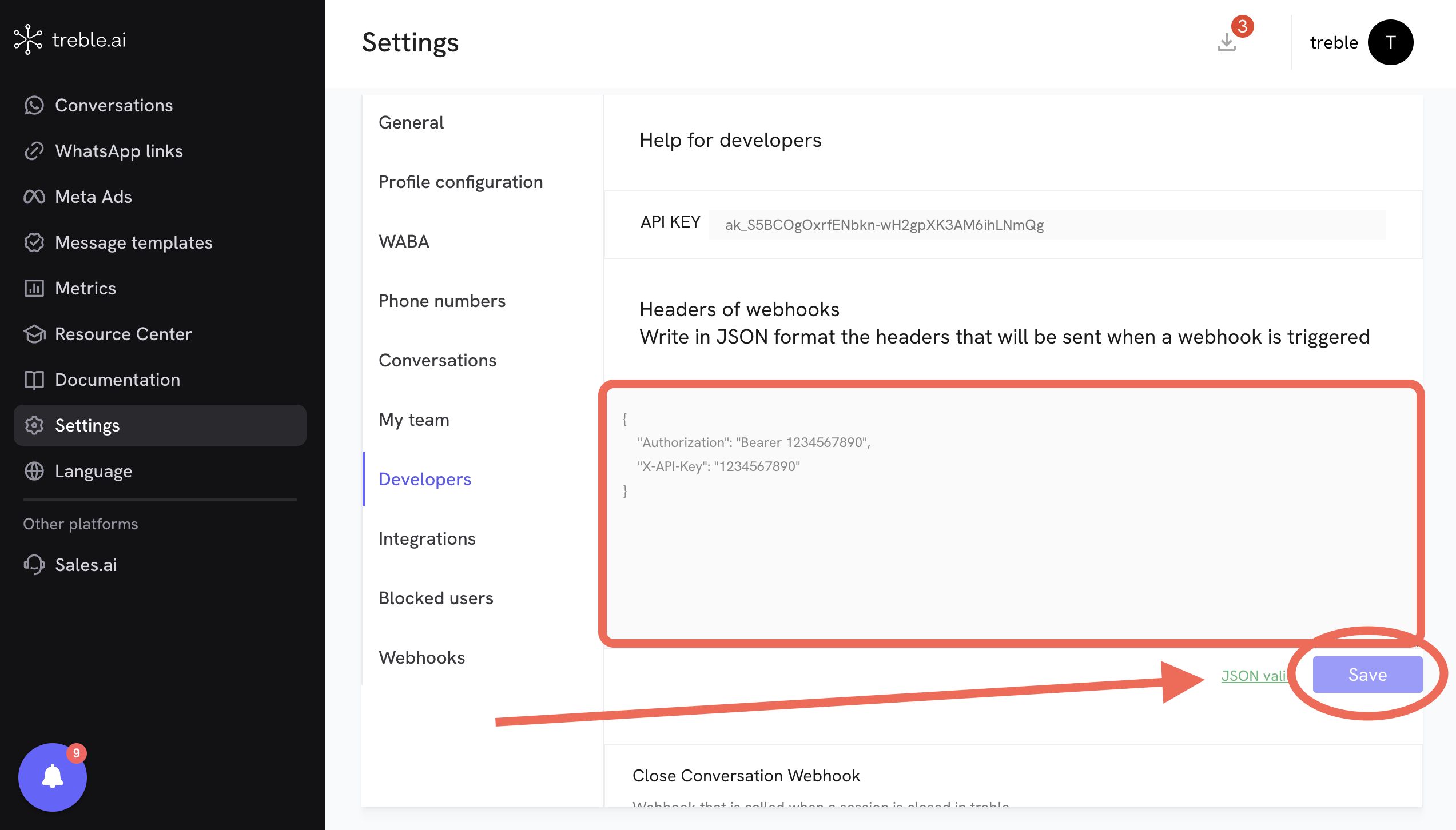Viewport: 1456px width, 830px height.
Task: Open Resource Center in sidebar
Action: (x=124, y=334)
